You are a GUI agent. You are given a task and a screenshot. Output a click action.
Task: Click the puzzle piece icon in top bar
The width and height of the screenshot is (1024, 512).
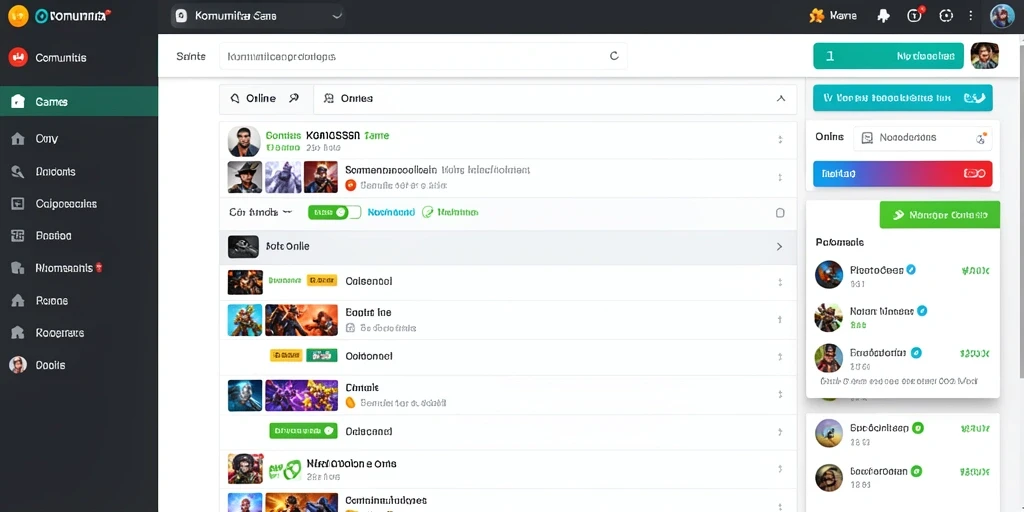point(884,16)
